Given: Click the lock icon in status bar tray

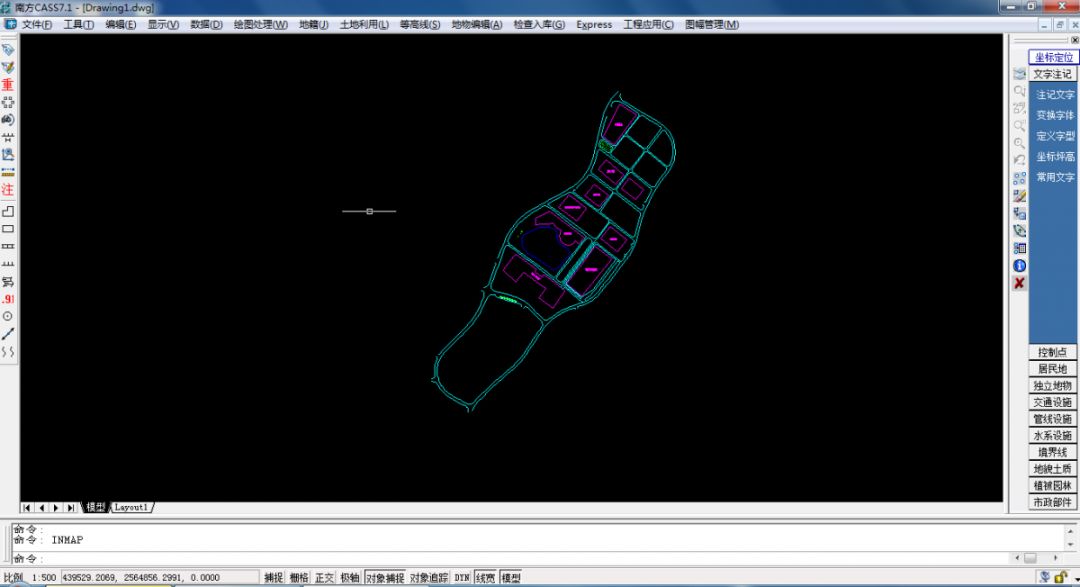Looking at the screenshot, I should tap(1061, 577).
